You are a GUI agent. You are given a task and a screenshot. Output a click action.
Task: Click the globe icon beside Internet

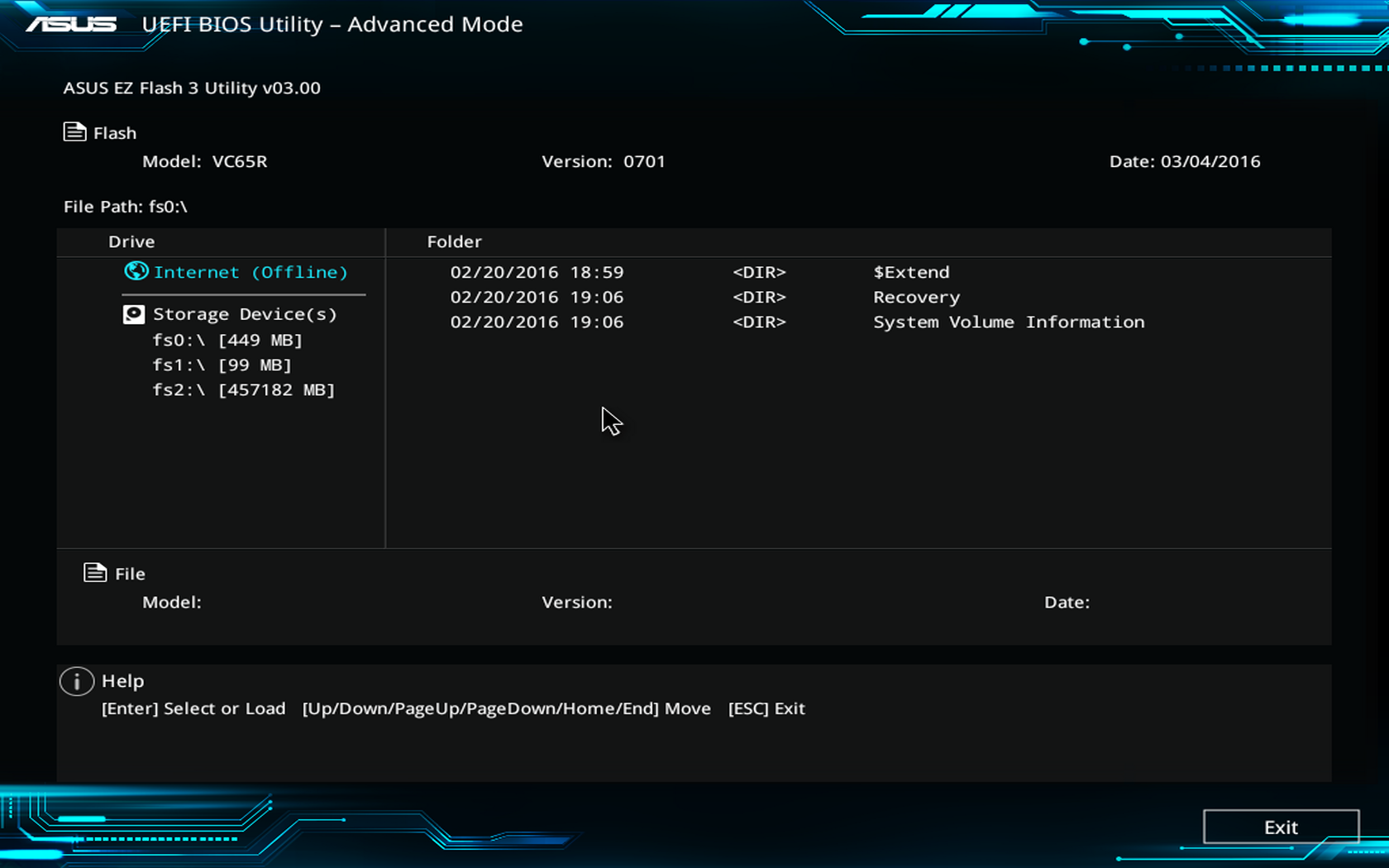136,271
